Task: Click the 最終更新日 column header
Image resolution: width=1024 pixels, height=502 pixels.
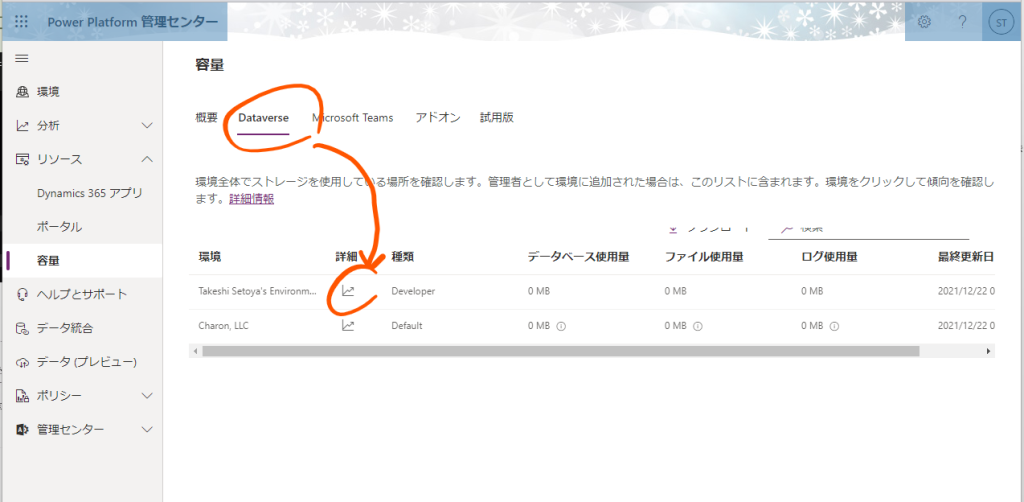Action: tap(966, 257)
